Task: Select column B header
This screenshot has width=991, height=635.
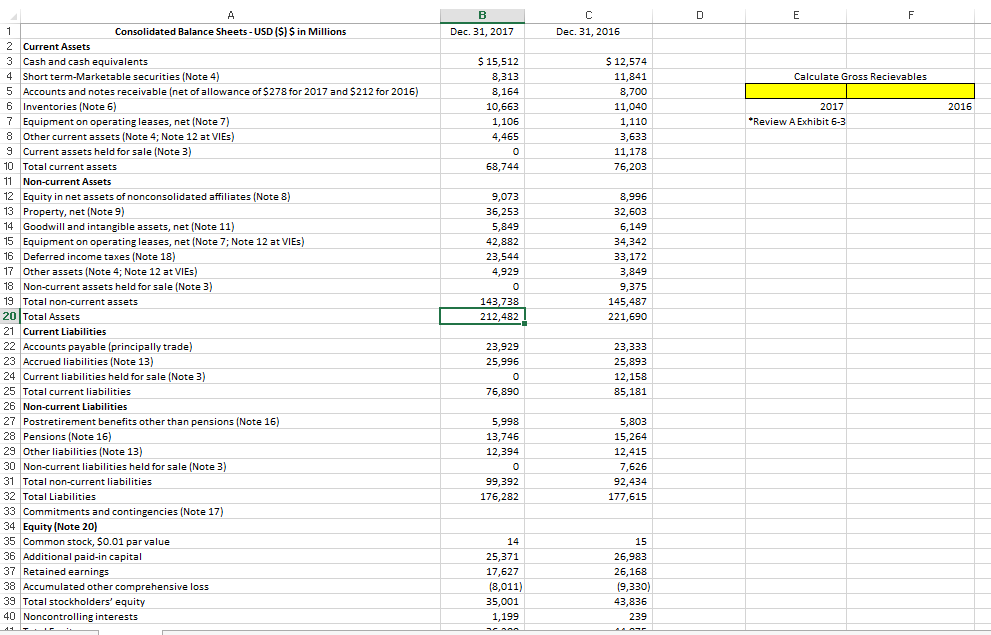Action: 482,16
